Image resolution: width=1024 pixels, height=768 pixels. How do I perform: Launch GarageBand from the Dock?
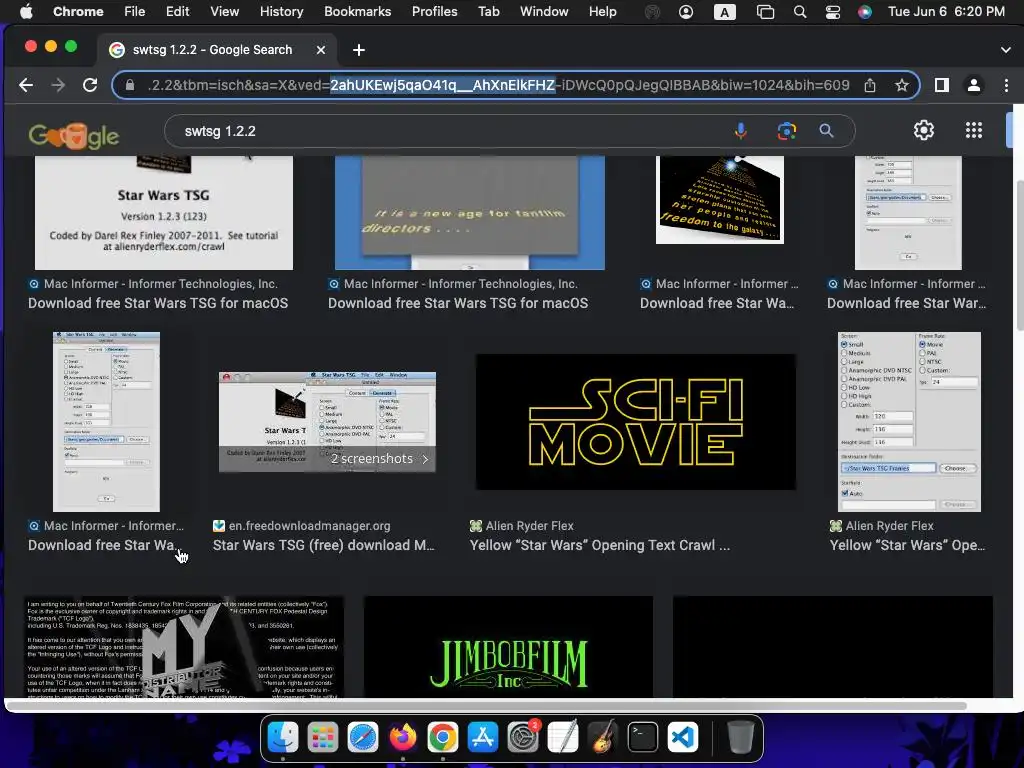[603, 738]
